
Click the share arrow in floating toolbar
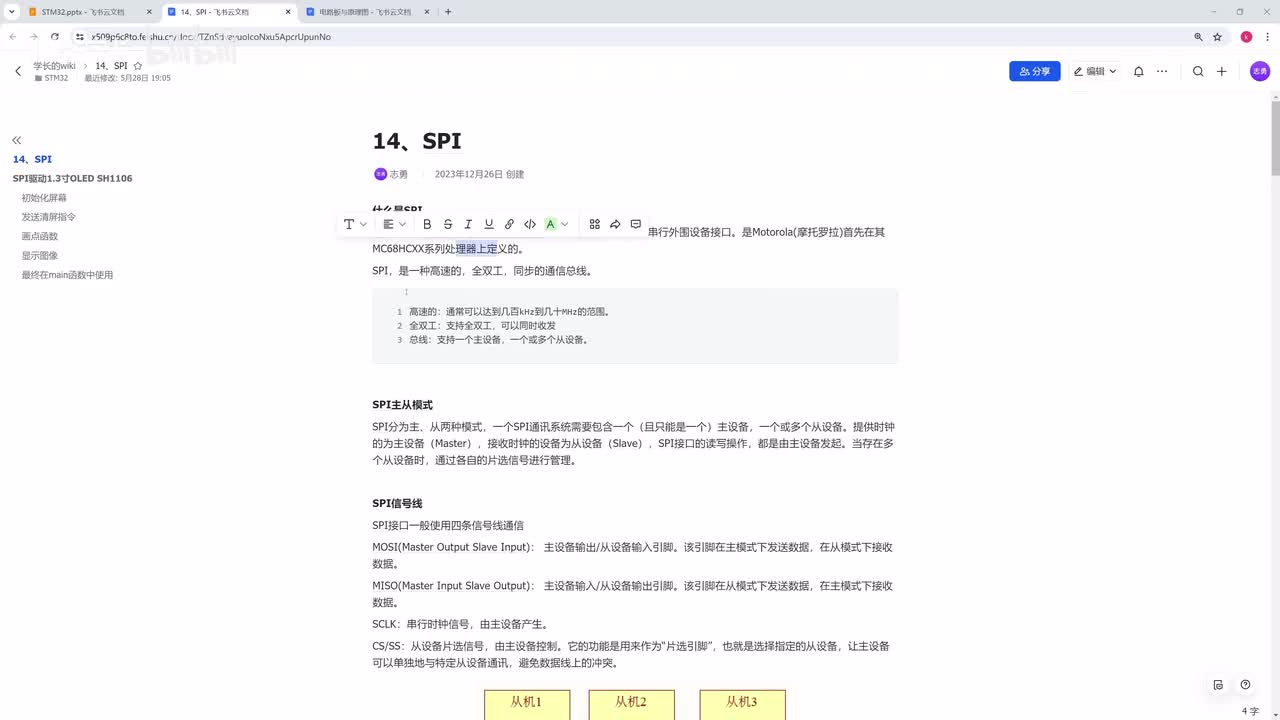(x=615, y=224)
